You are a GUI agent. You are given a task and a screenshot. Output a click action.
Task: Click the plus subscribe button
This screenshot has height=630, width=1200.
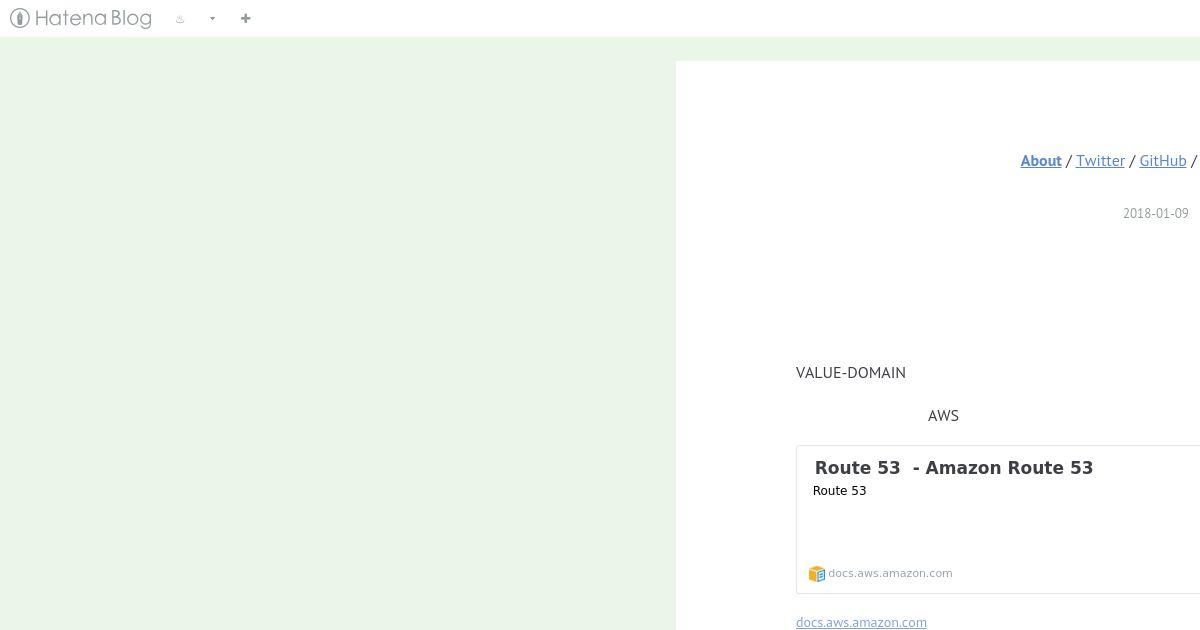[x=246, y=18]
